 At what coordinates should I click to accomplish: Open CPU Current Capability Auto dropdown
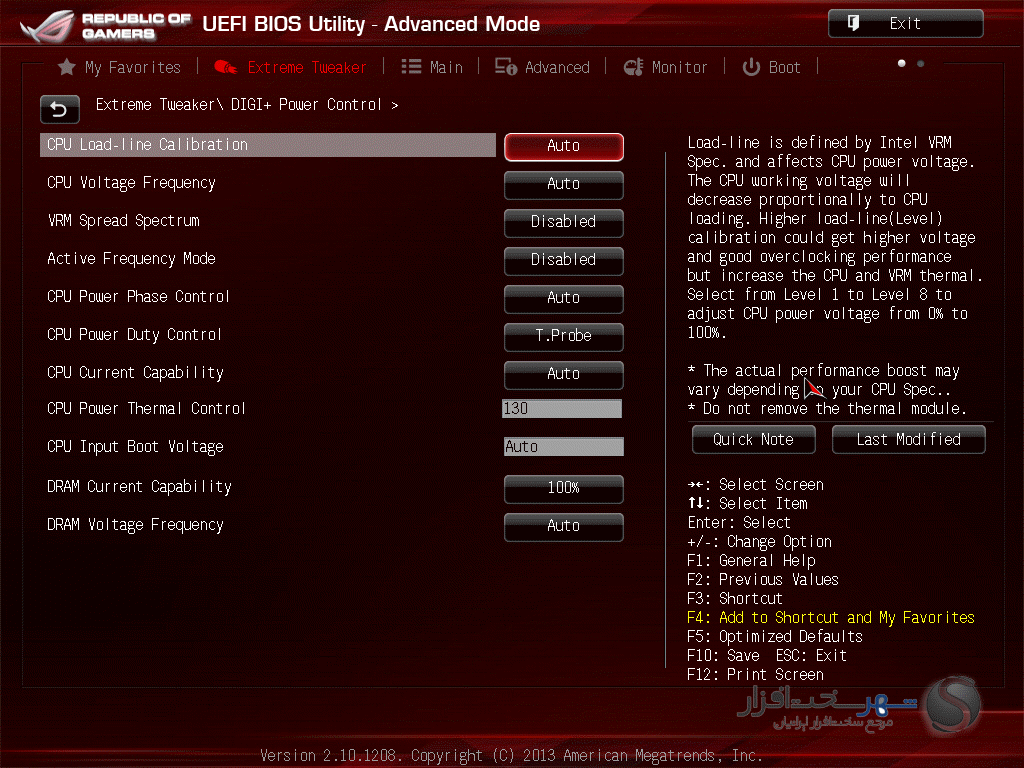coord(564,374)
